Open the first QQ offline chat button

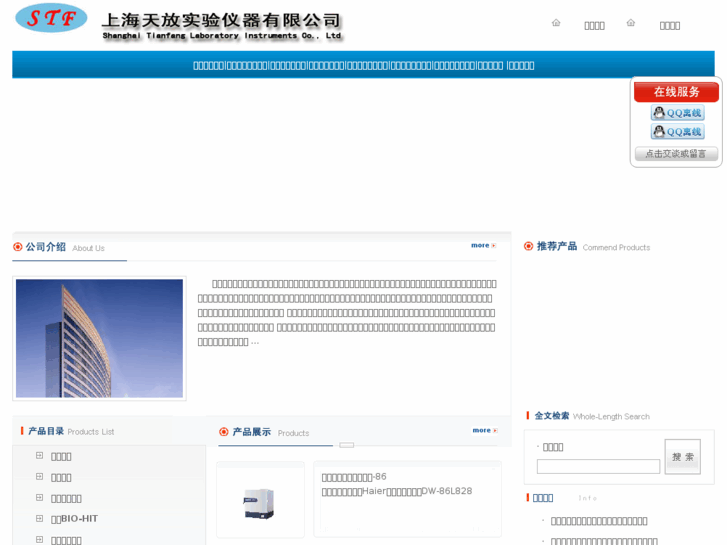(x=678, y=113)
